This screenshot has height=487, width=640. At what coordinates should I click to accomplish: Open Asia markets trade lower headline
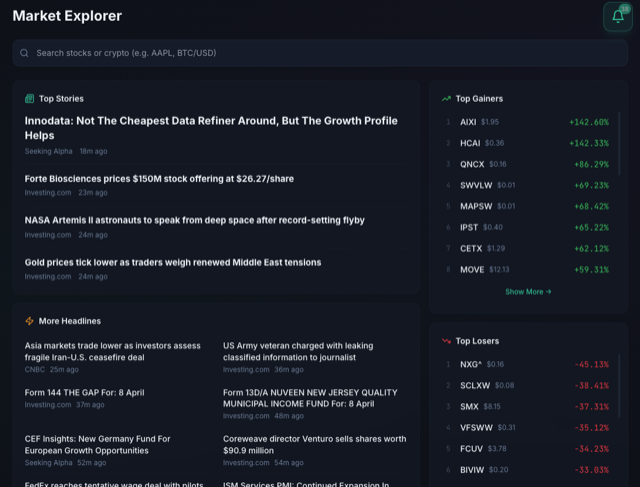click(113, 351)
